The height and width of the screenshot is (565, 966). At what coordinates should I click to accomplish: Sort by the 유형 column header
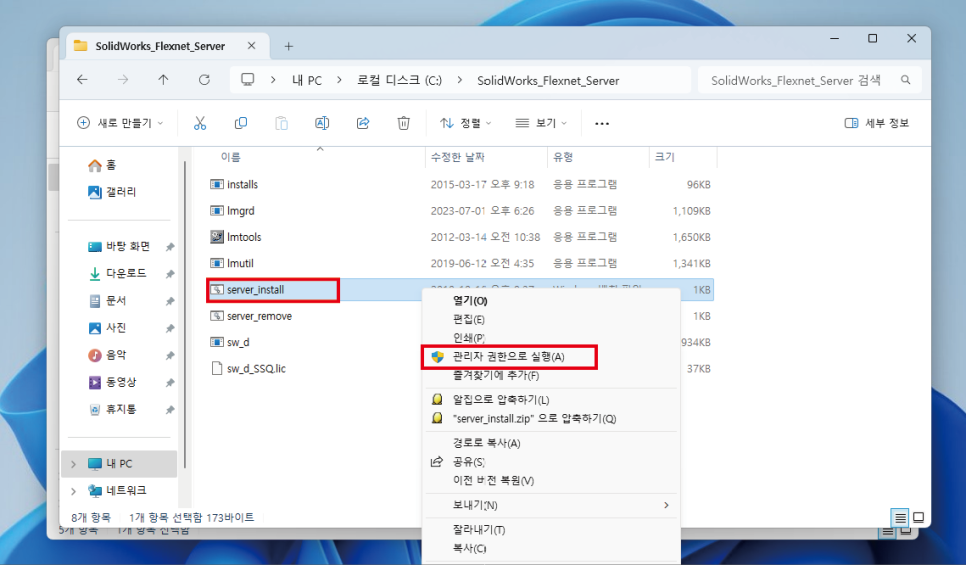click(x=563, y=157)
